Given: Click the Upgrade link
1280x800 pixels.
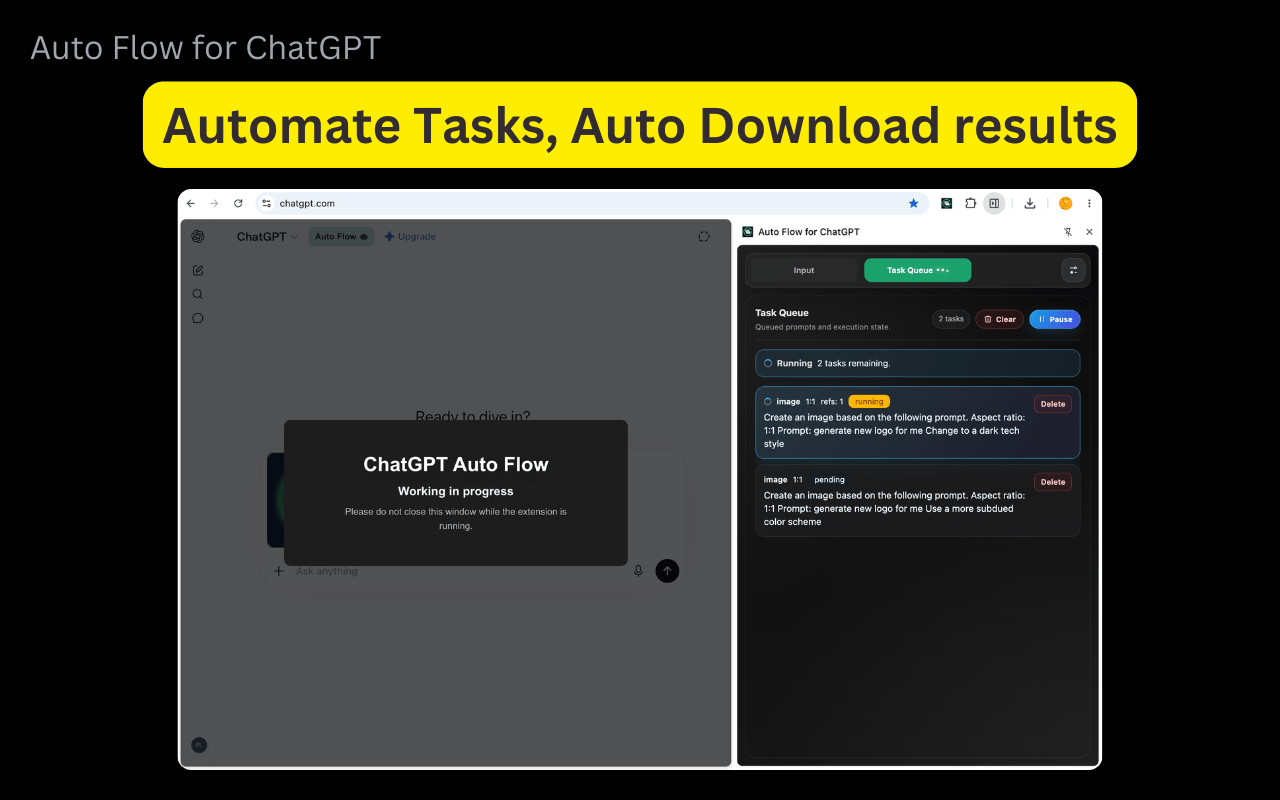Looking at the screenshot, I should [x=410, y=237].
